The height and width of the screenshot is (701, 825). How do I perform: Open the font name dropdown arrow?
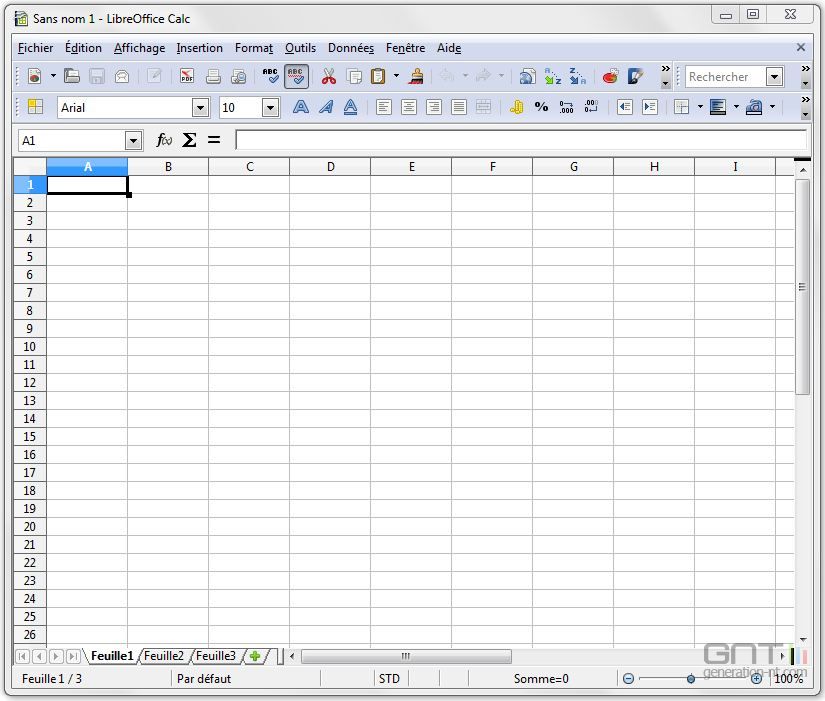(x=200, y=108)
